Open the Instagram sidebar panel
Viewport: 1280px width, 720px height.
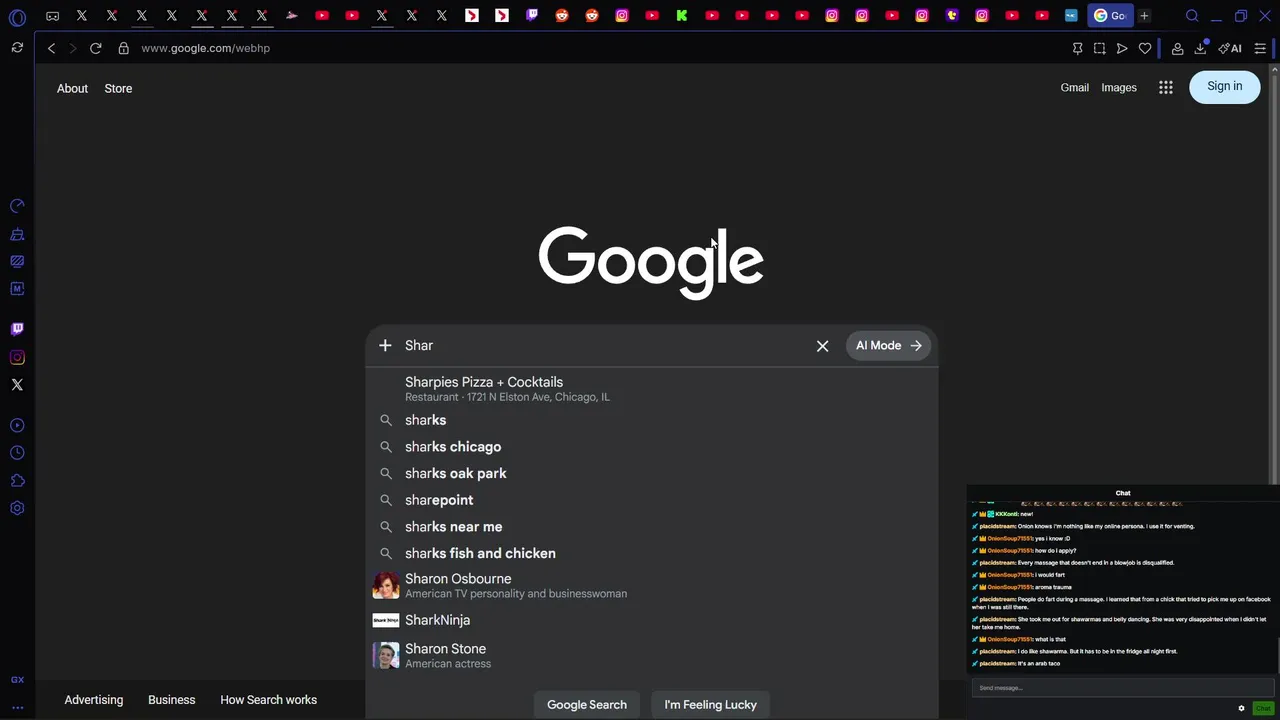(x=17, y=357)
